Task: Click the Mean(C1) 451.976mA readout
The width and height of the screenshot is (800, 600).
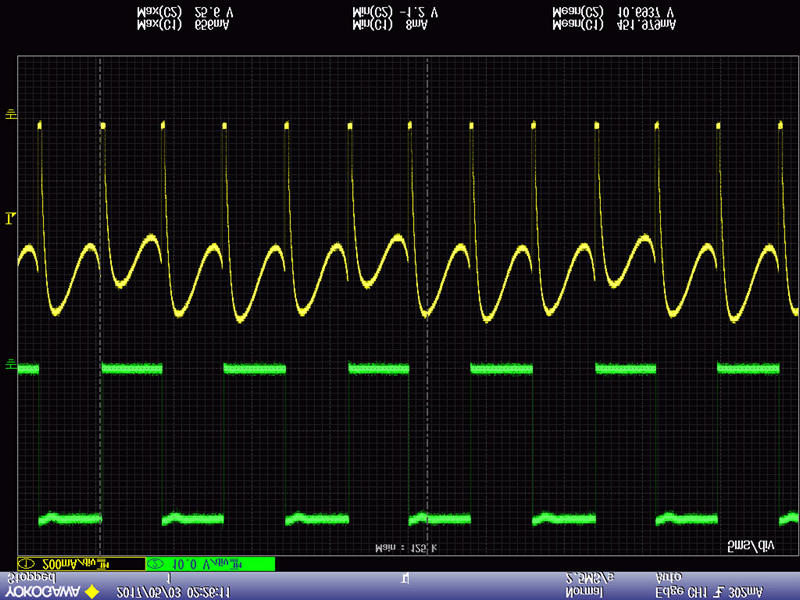Action: coord(614,25)
